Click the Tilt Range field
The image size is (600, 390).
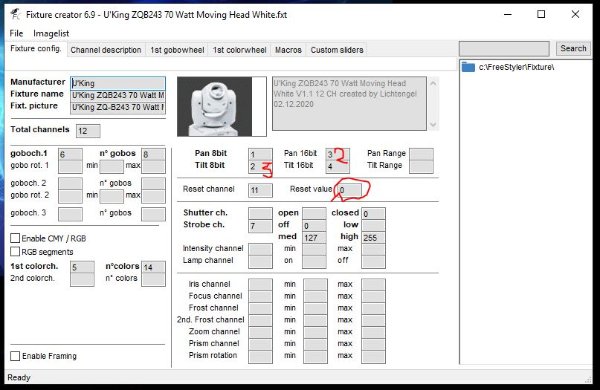[x=421, y=166]
